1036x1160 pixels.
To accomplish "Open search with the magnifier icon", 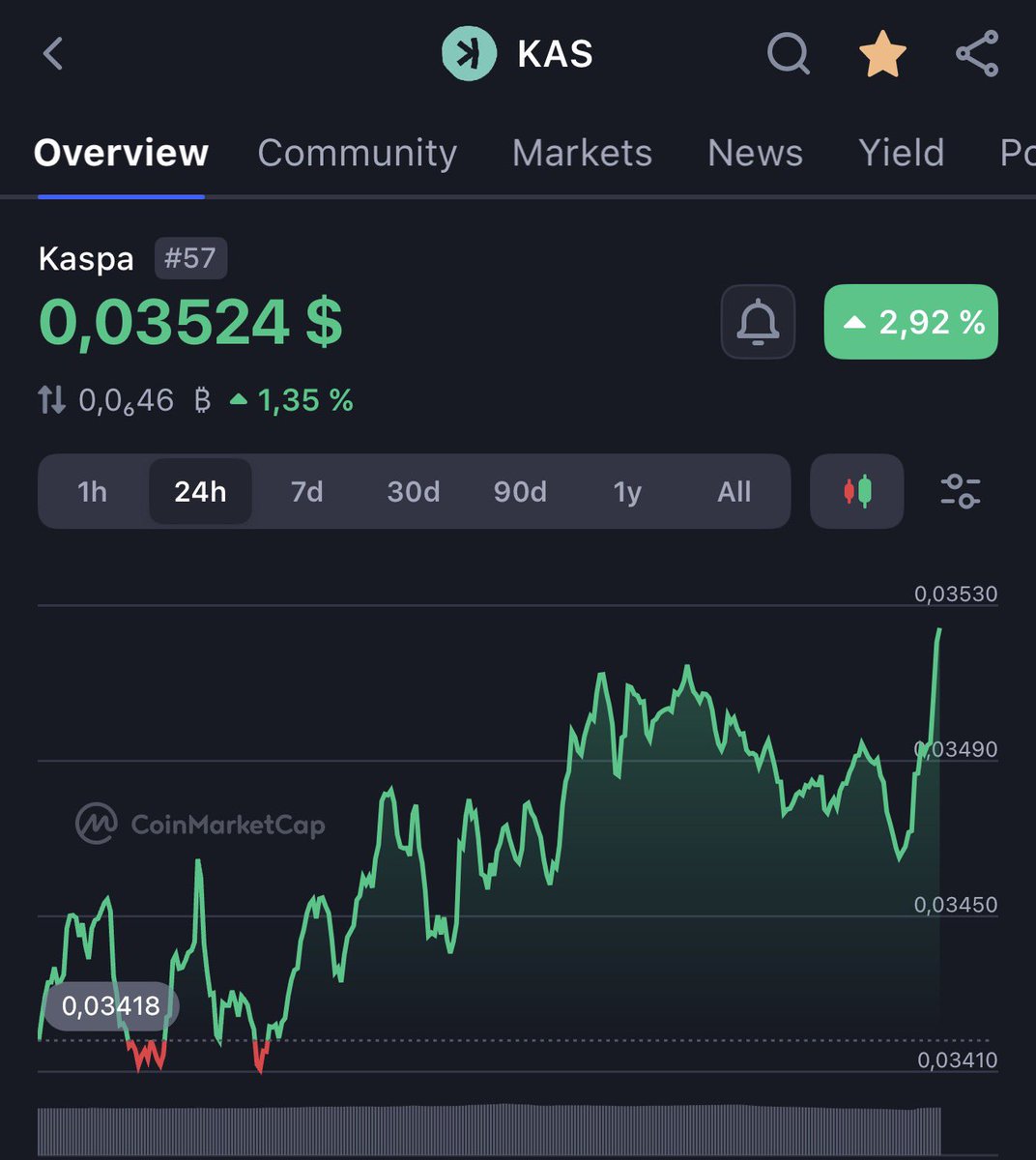I will [789, 54].
